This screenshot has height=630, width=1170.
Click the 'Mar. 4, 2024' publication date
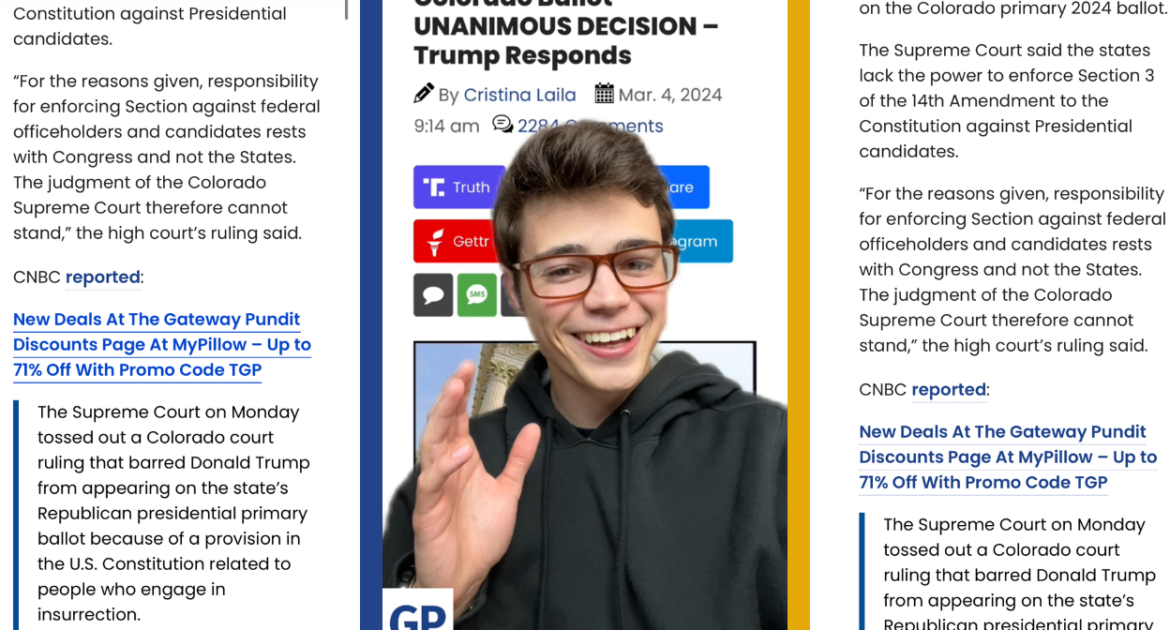click(670, 95)
